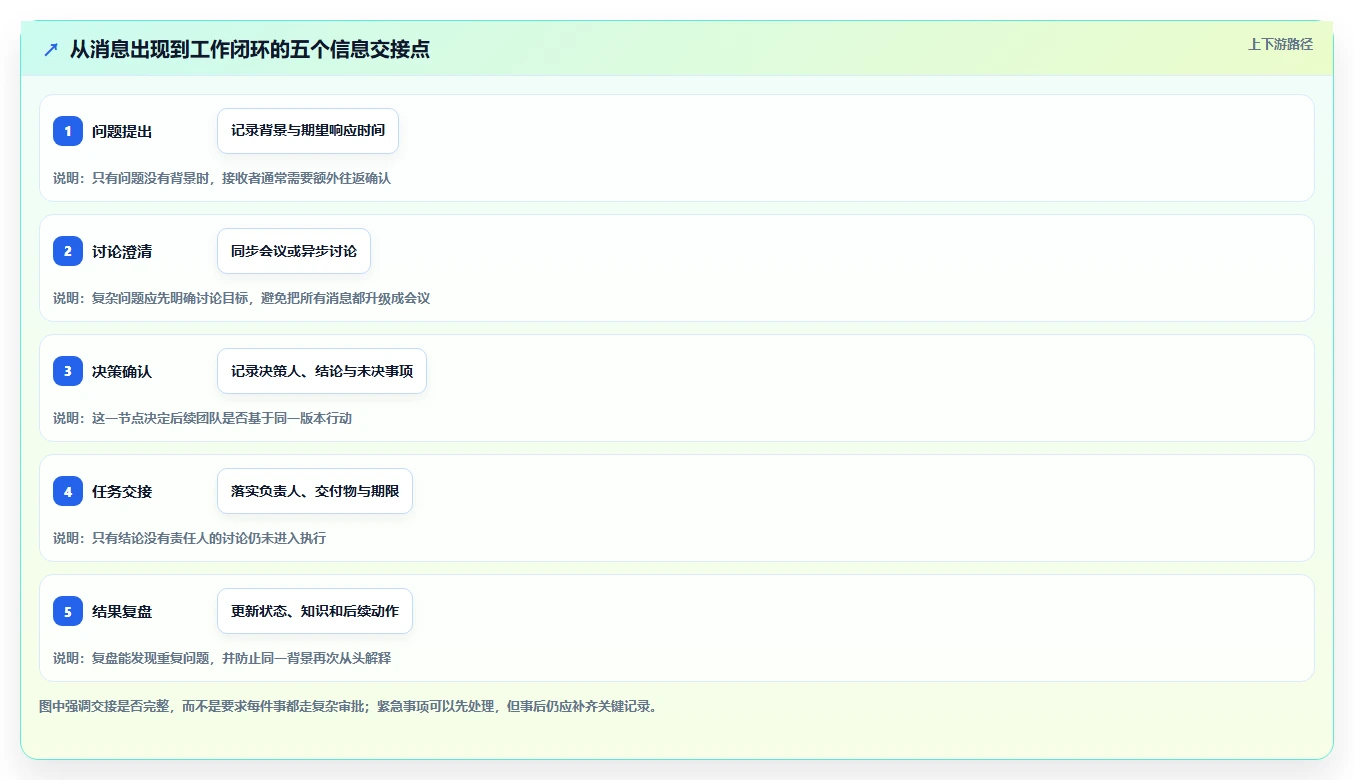Click the note 复盘能发现重复问题
Screen dimensions: 1354x780
tap(151, 658)
